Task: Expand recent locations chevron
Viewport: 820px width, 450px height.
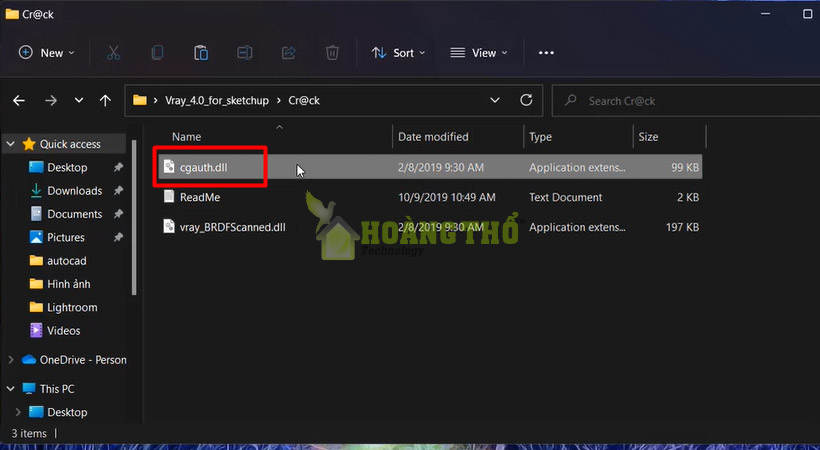Action: (78, 100)
